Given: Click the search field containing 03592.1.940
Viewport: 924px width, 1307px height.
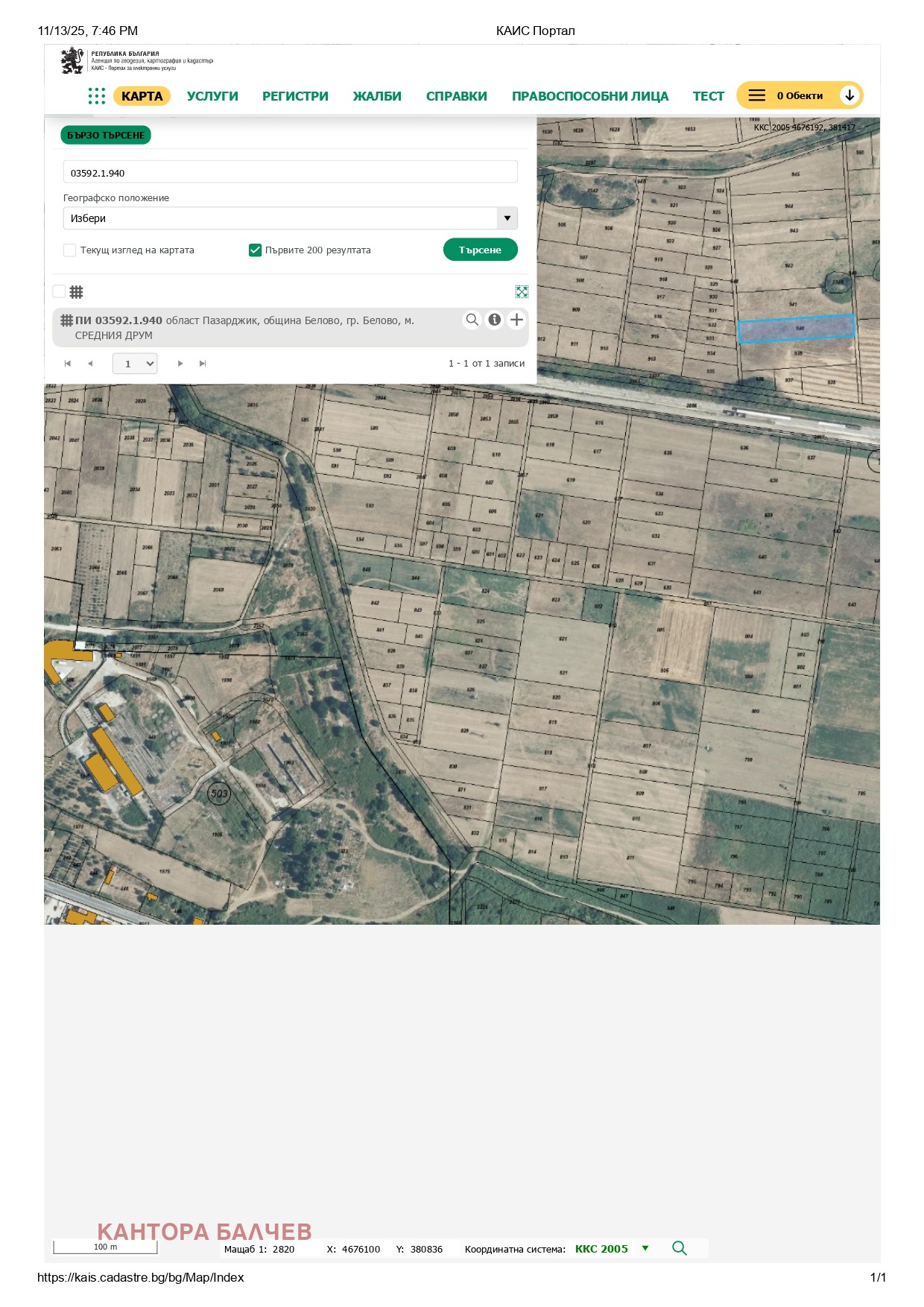Looking at the screenshot, I should click(x=290, y=173).
